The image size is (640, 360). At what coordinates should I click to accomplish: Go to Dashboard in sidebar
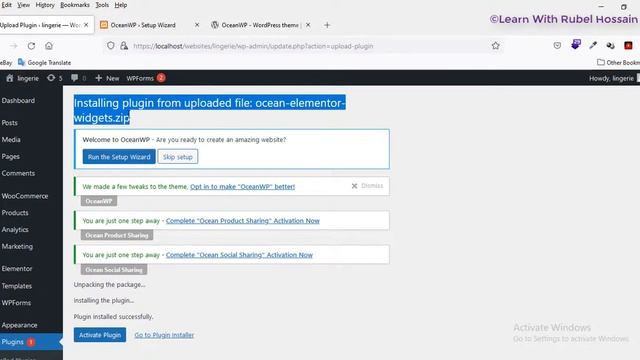[18, 100]
